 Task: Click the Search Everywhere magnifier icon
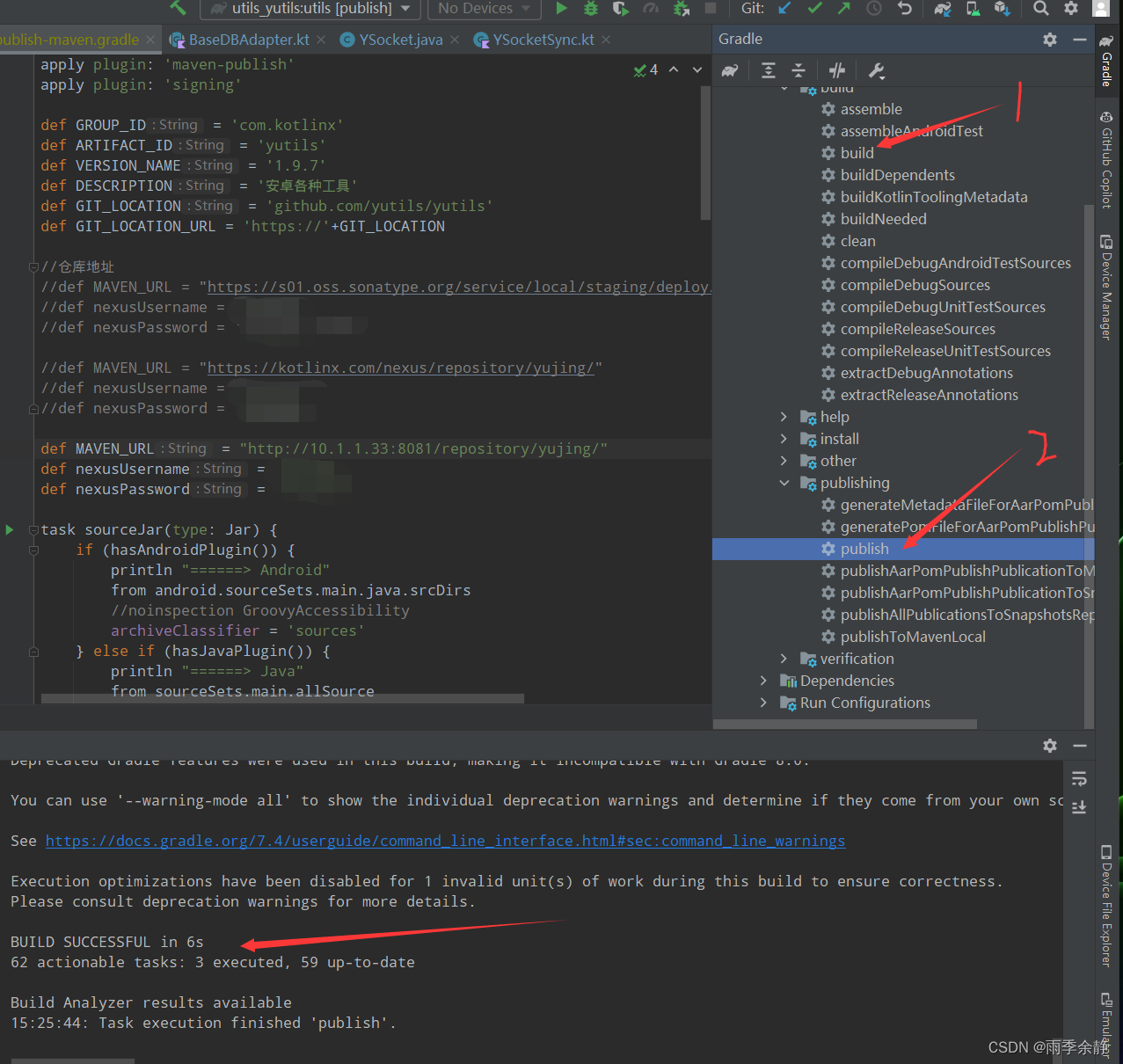1041,9
